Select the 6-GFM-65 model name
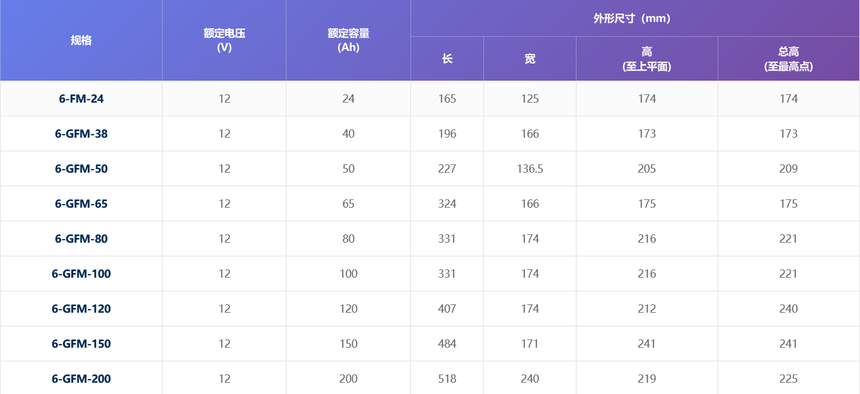This screenshot has height=394, width=860. tap(81, 204)
